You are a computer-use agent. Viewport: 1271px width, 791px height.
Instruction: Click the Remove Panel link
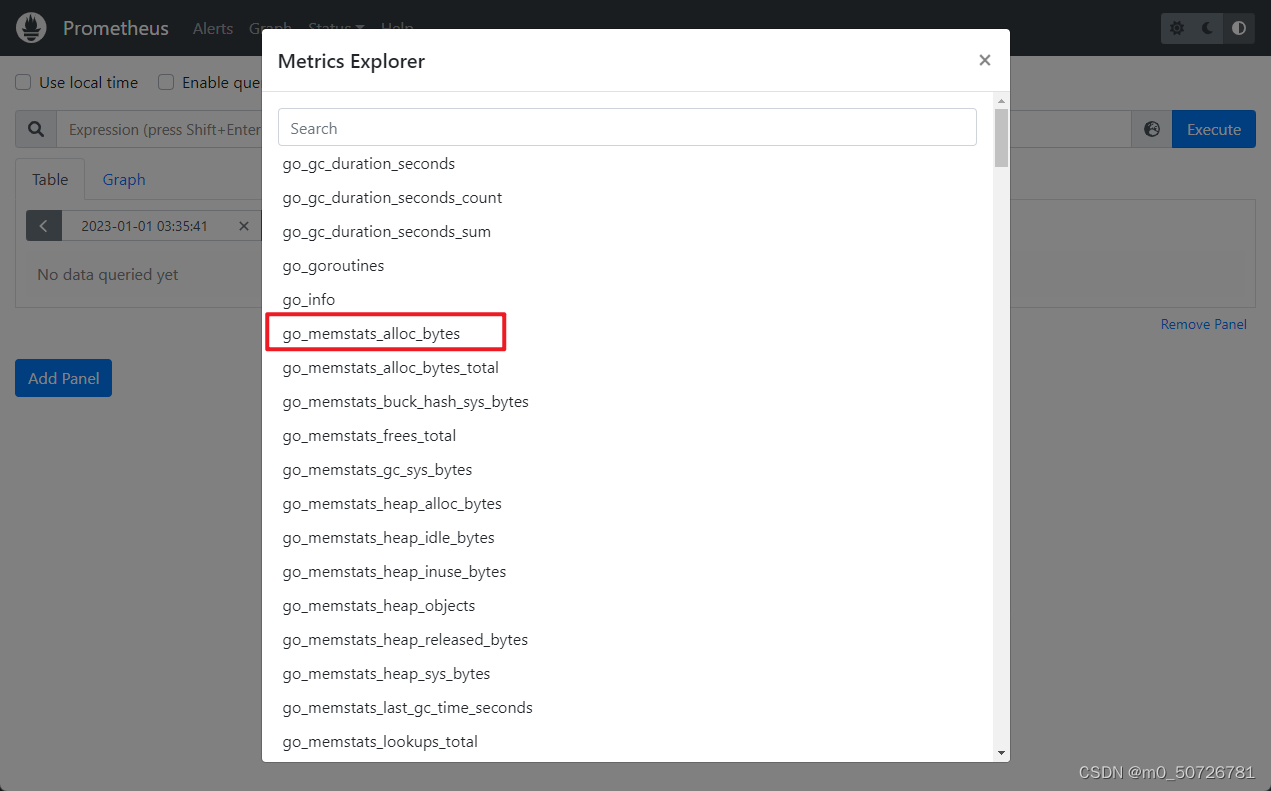point(1204,324)
